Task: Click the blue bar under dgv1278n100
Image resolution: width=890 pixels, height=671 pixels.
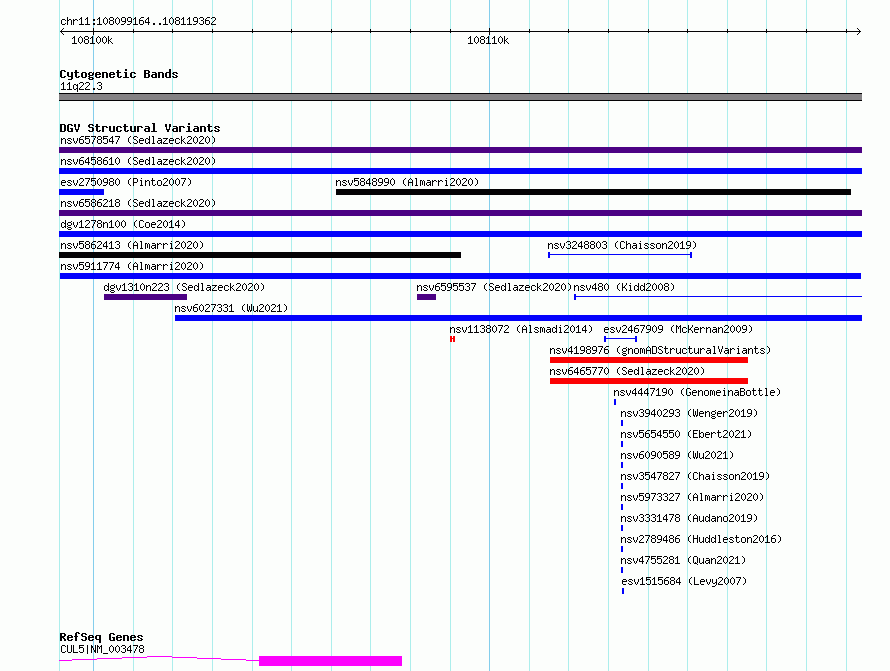Action: [x=460, y=234]
